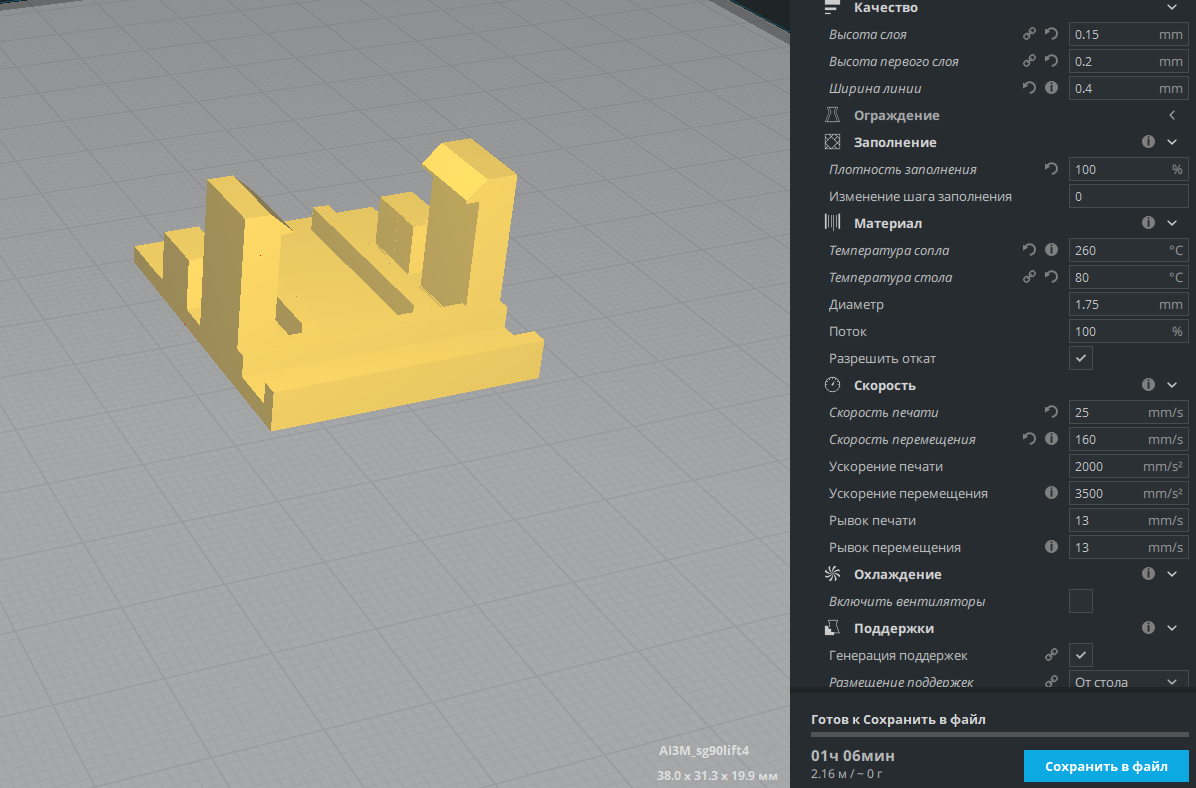
Task: Click the info icon on the Материал header
Action: [x=1148, y=223]
